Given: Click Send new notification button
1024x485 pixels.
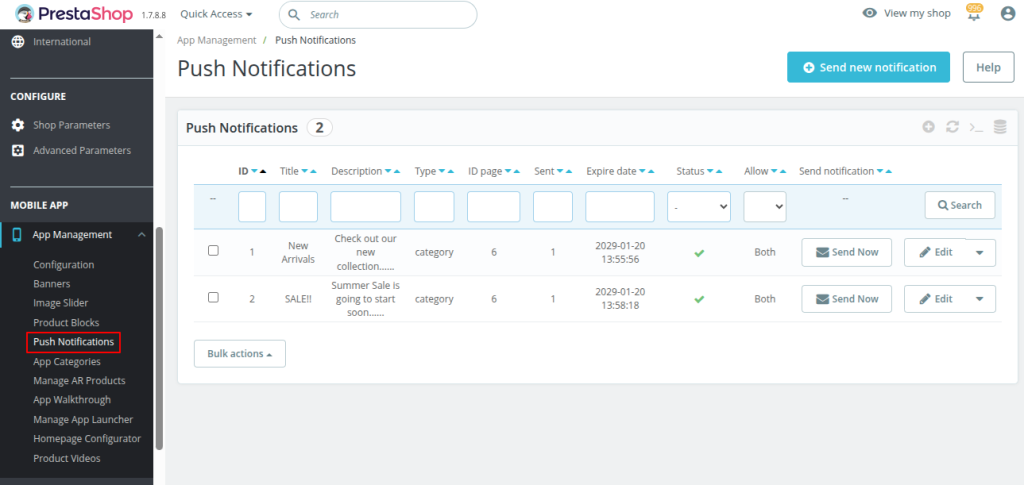Looking at the screenshot, I should (869, 67).
